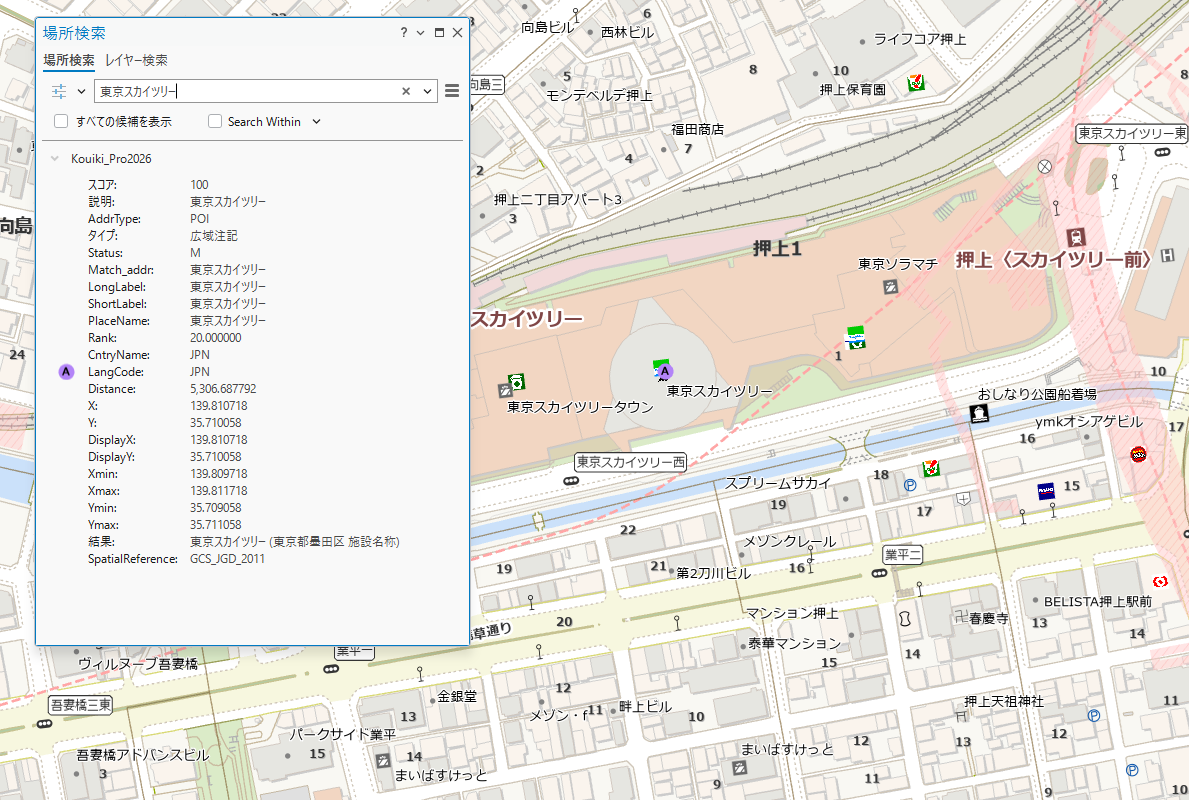This screenshot has width=1189, height=800.
Task: Open the locator settings options icon
Action: pyautogui.click(x=59, y=91)
